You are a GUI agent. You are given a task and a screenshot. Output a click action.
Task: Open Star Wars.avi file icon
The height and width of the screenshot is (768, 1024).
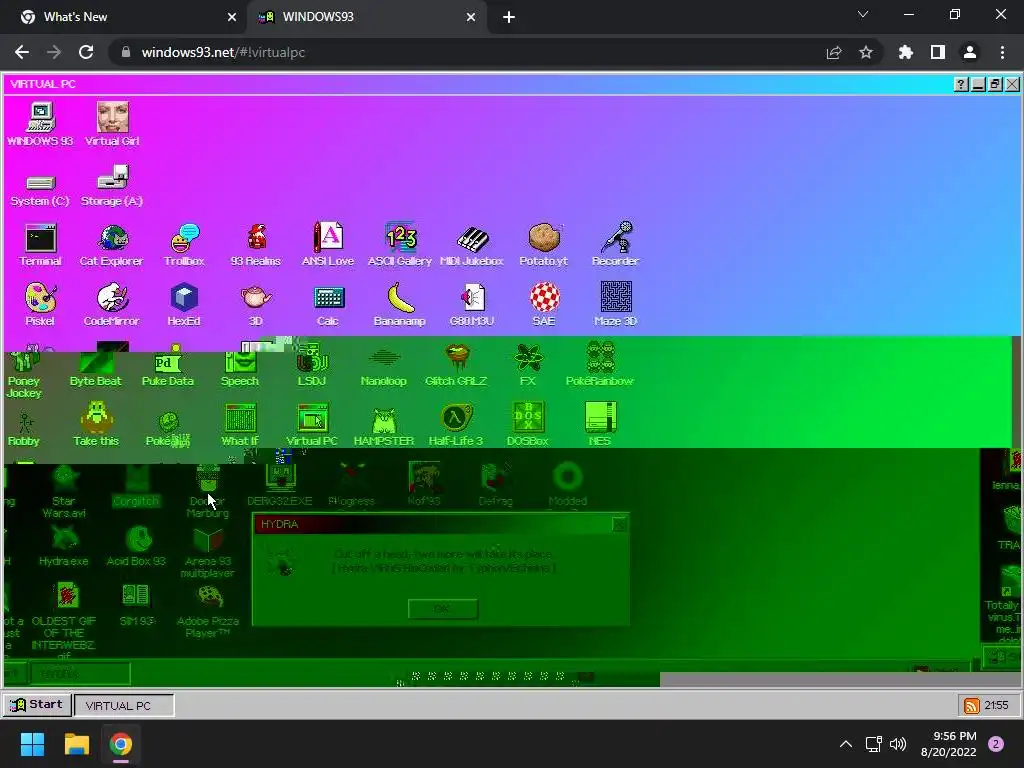click(x=63, y=491)
